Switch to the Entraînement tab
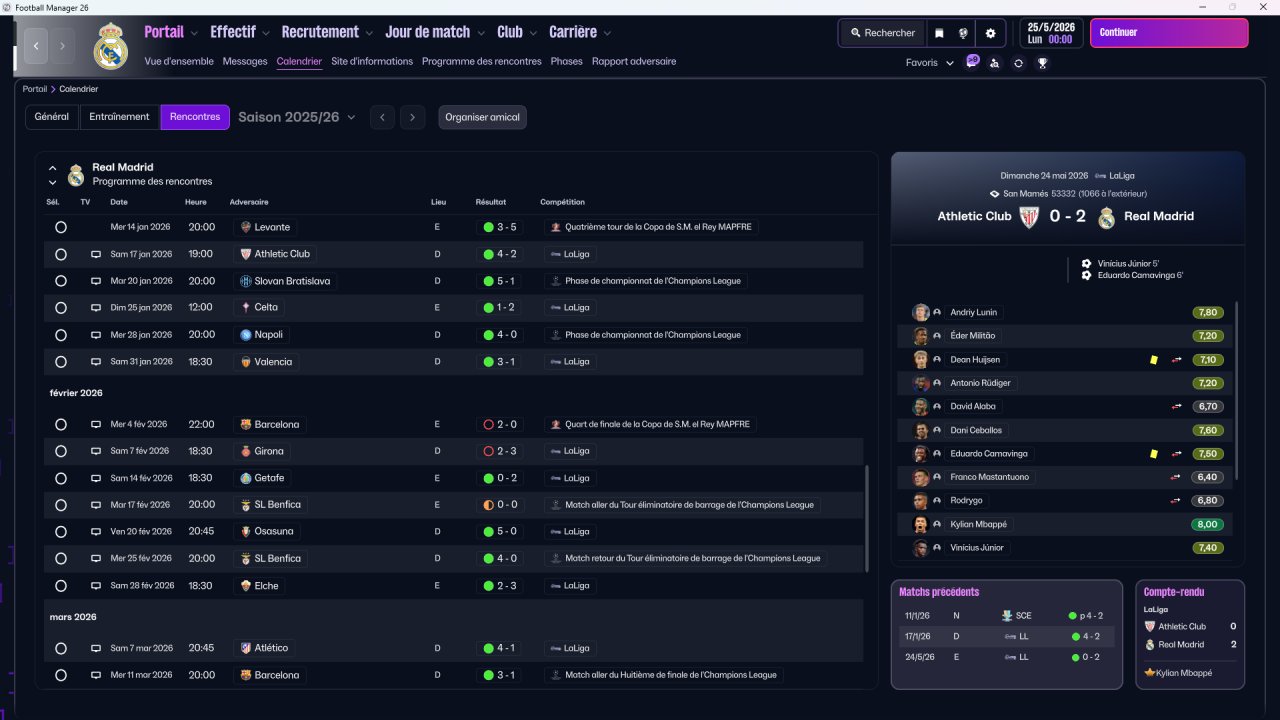This screenshot has width=1280, height=720. (119, 117)
